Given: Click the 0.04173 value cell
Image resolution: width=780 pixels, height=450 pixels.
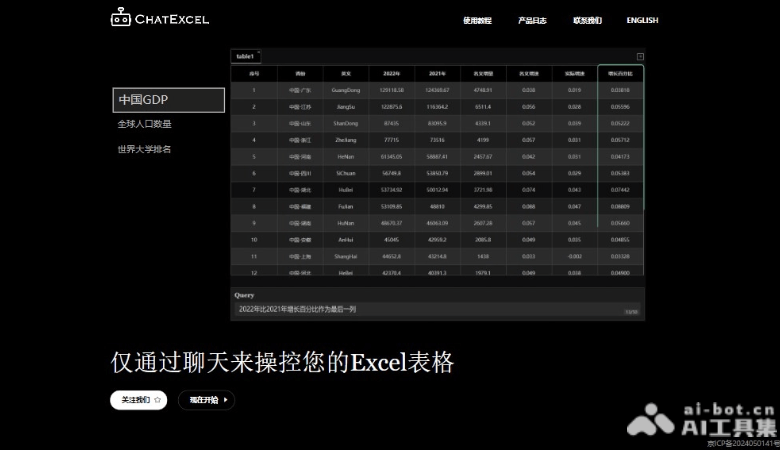Looking at the screenshot, I should (620, 157).
